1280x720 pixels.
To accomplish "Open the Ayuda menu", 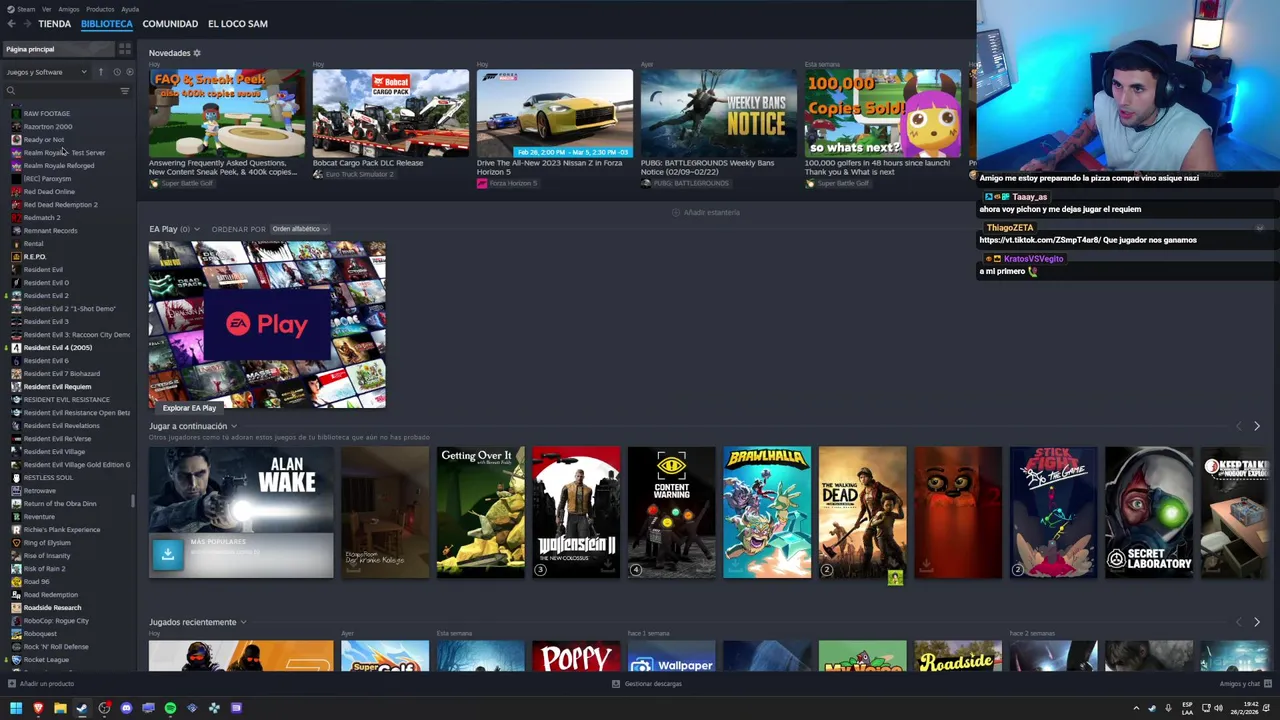I will (x=130, y=9).
